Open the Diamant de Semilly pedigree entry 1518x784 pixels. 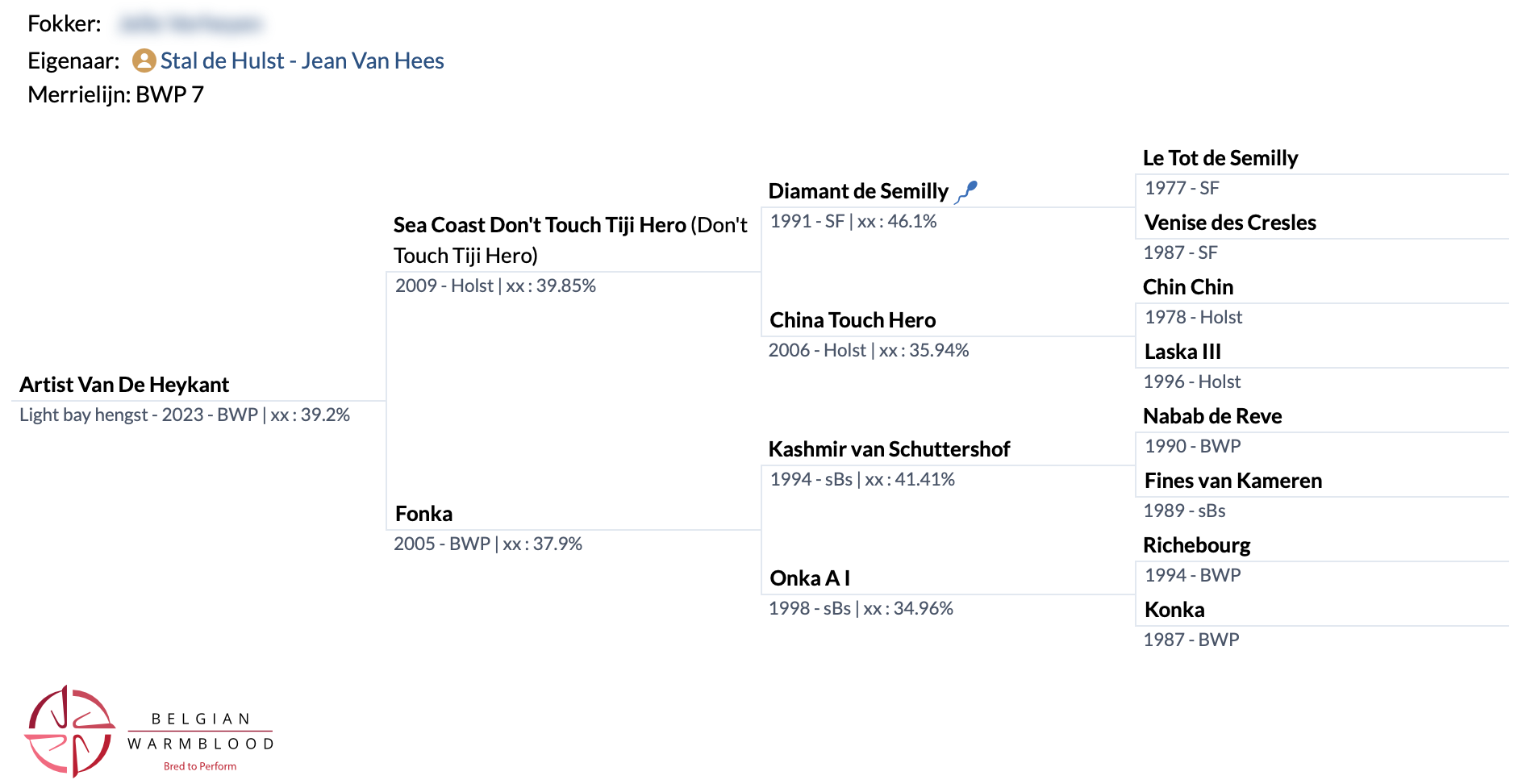(x=858, y=191)
